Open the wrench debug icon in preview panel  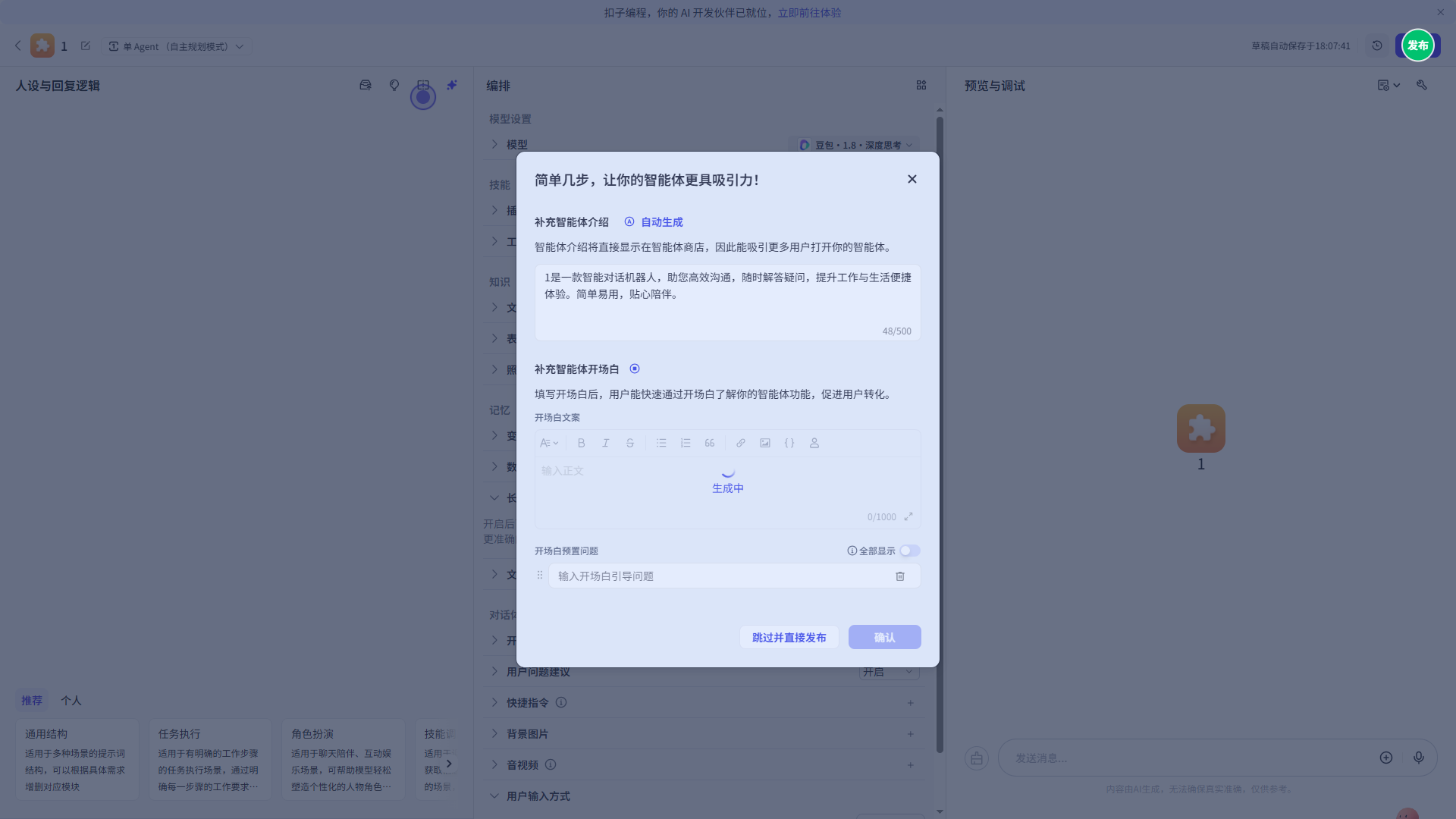[x=1422, y=85]
